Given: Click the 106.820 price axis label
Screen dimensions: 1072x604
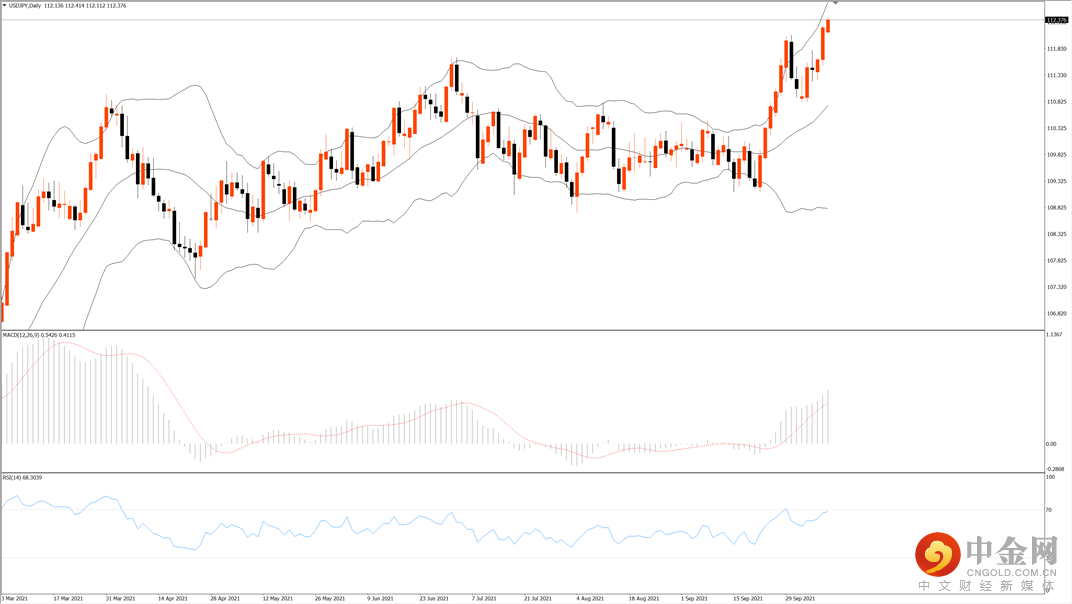Looking at the screenshot, I should pyautogui.click(x=1055, y=313).
